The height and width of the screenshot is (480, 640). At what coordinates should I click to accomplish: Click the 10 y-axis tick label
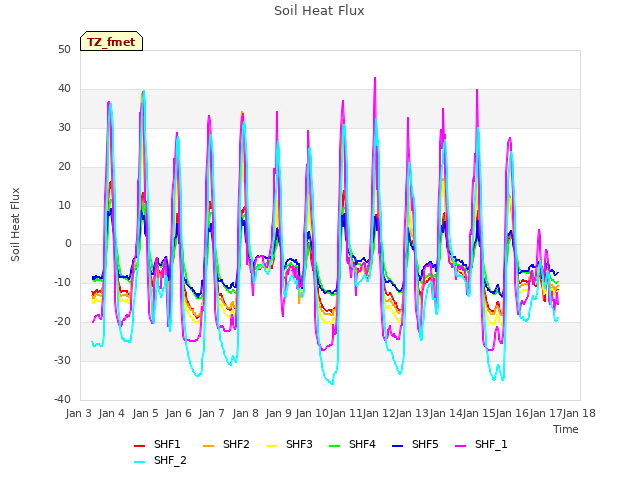point(64,205)
